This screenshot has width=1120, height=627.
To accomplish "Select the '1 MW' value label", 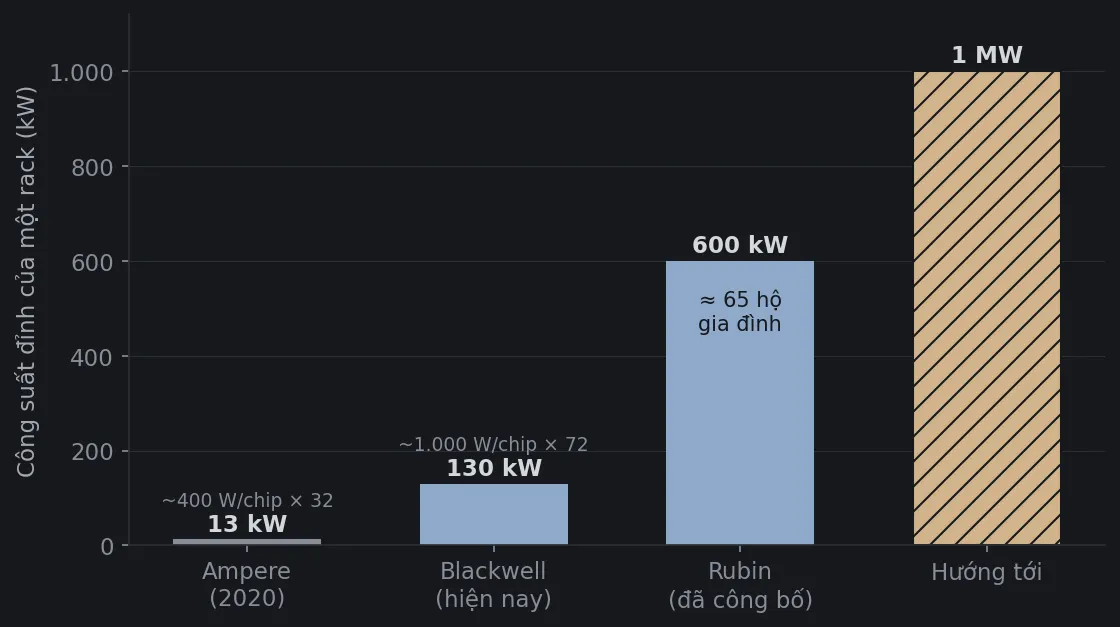I will (987, 55).
